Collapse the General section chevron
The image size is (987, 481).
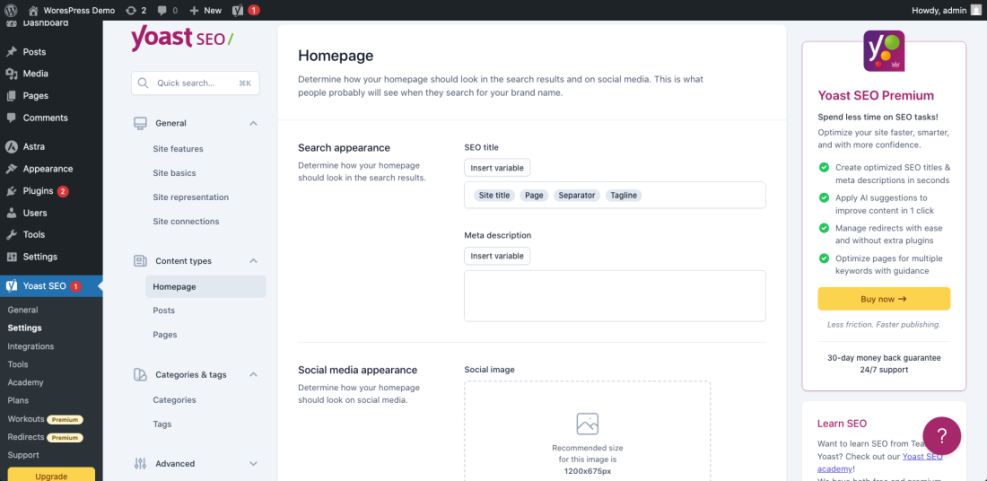(x=253, y=123)
